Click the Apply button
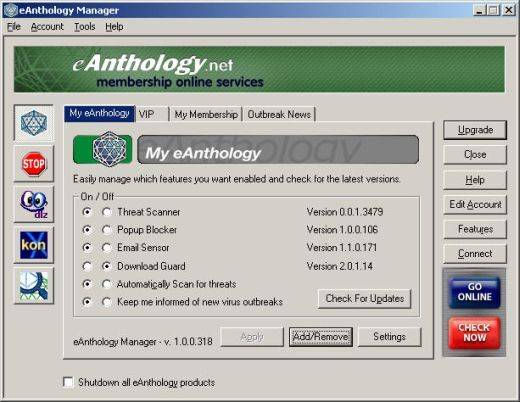 [x=252, y=337]
